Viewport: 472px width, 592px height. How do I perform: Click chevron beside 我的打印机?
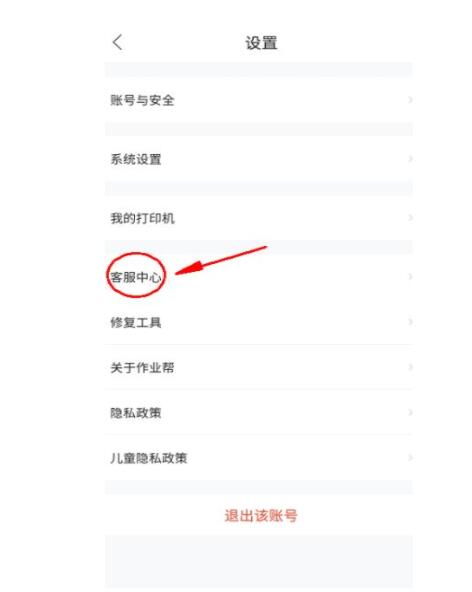410,218
